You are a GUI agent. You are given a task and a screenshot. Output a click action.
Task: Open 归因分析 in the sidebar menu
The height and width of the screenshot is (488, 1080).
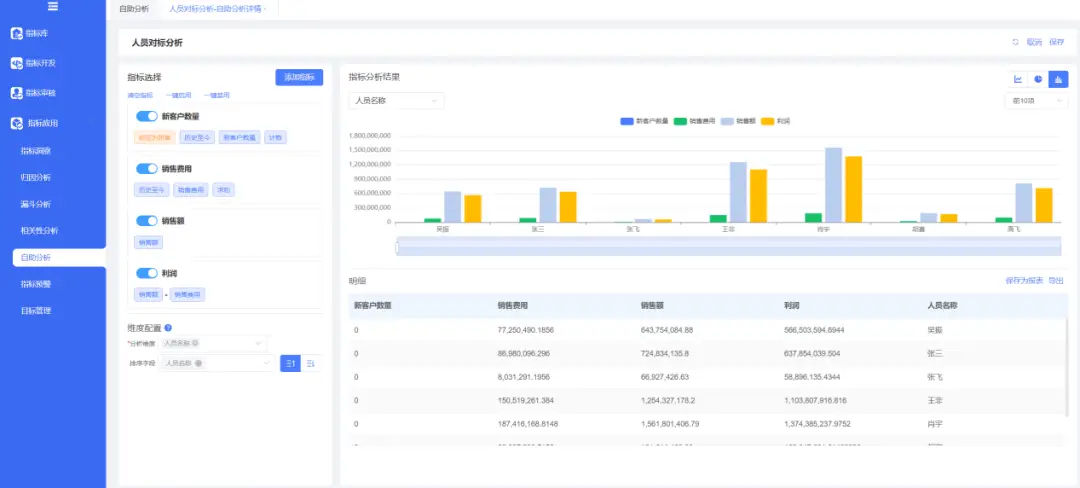tap(36, 178)
